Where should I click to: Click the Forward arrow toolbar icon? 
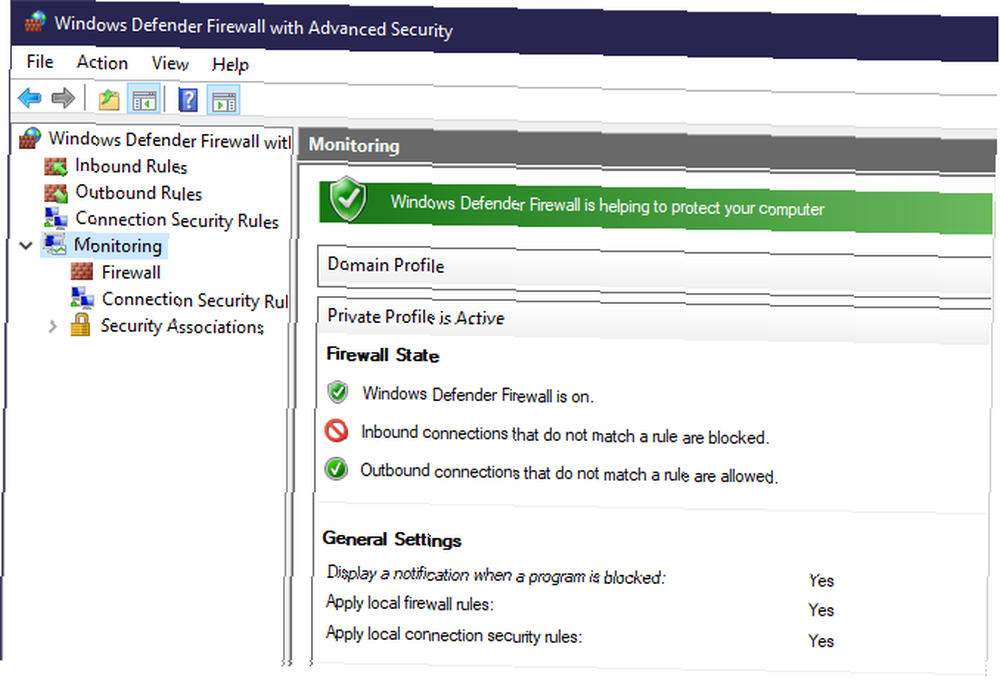point(63,98)
